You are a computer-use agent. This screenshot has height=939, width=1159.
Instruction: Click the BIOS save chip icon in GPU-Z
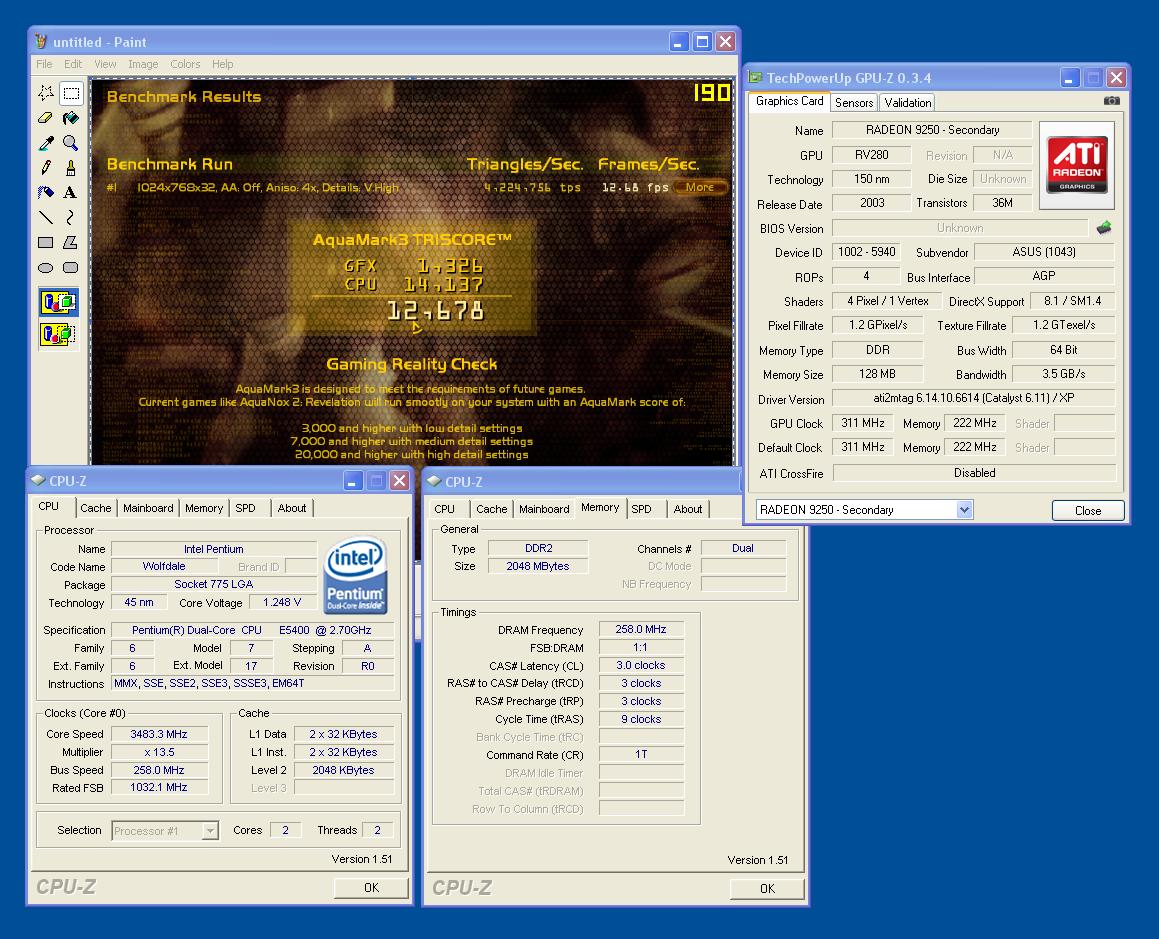(x=1104, y=228)
